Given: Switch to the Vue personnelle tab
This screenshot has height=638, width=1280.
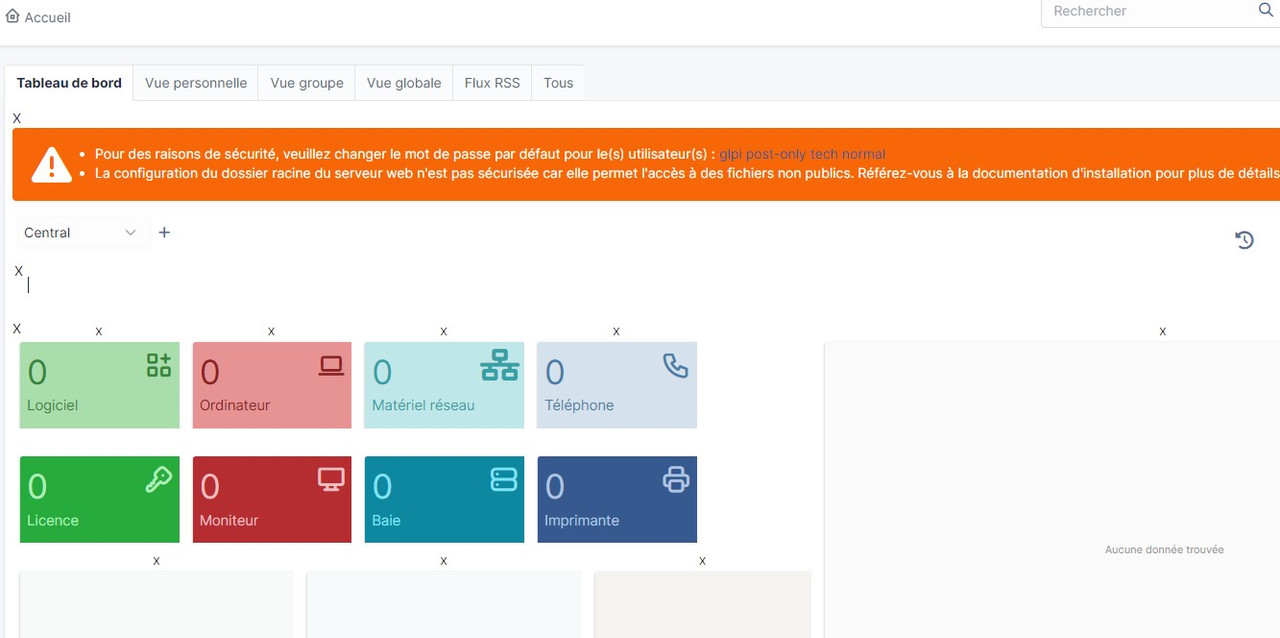Looking at the screenshot, I should pyautogui.click(x=196, y=83).
